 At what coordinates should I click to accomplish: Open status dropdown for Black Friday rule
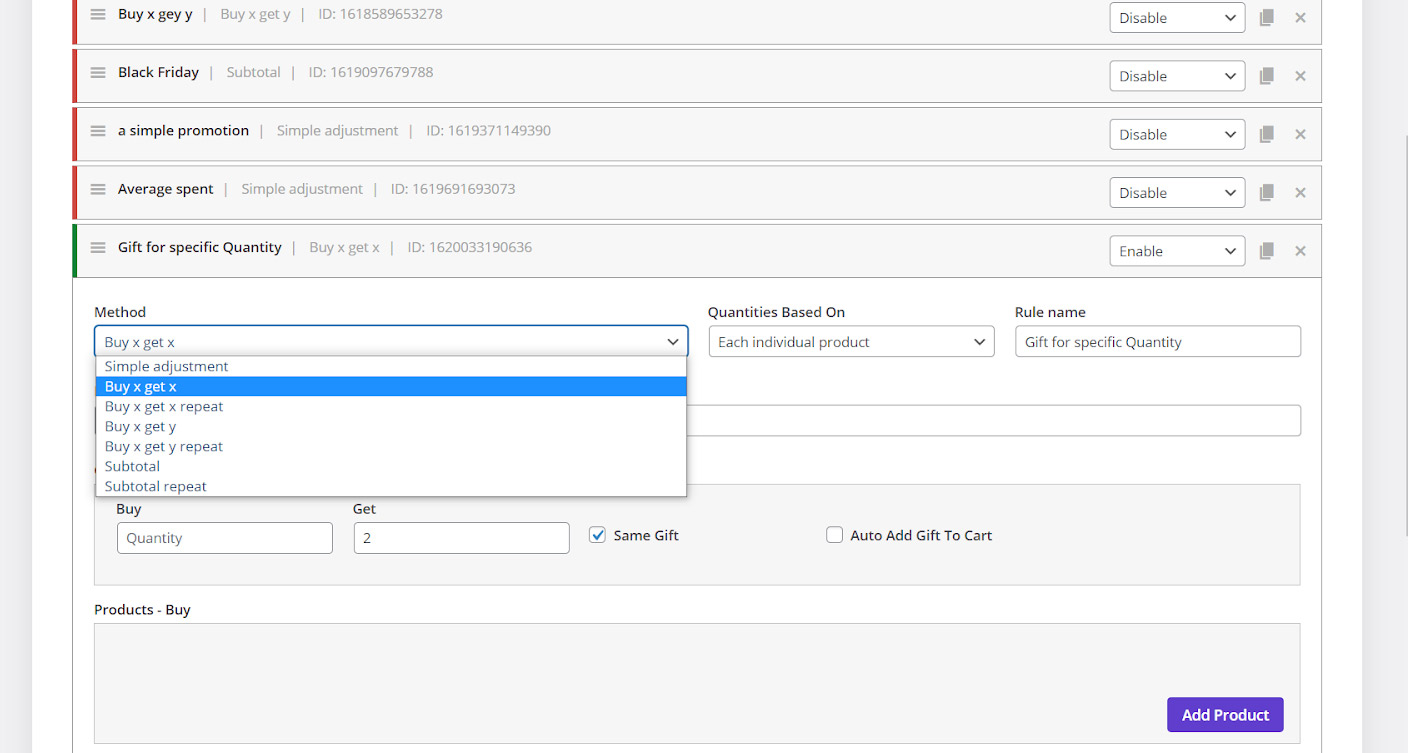1177,76
